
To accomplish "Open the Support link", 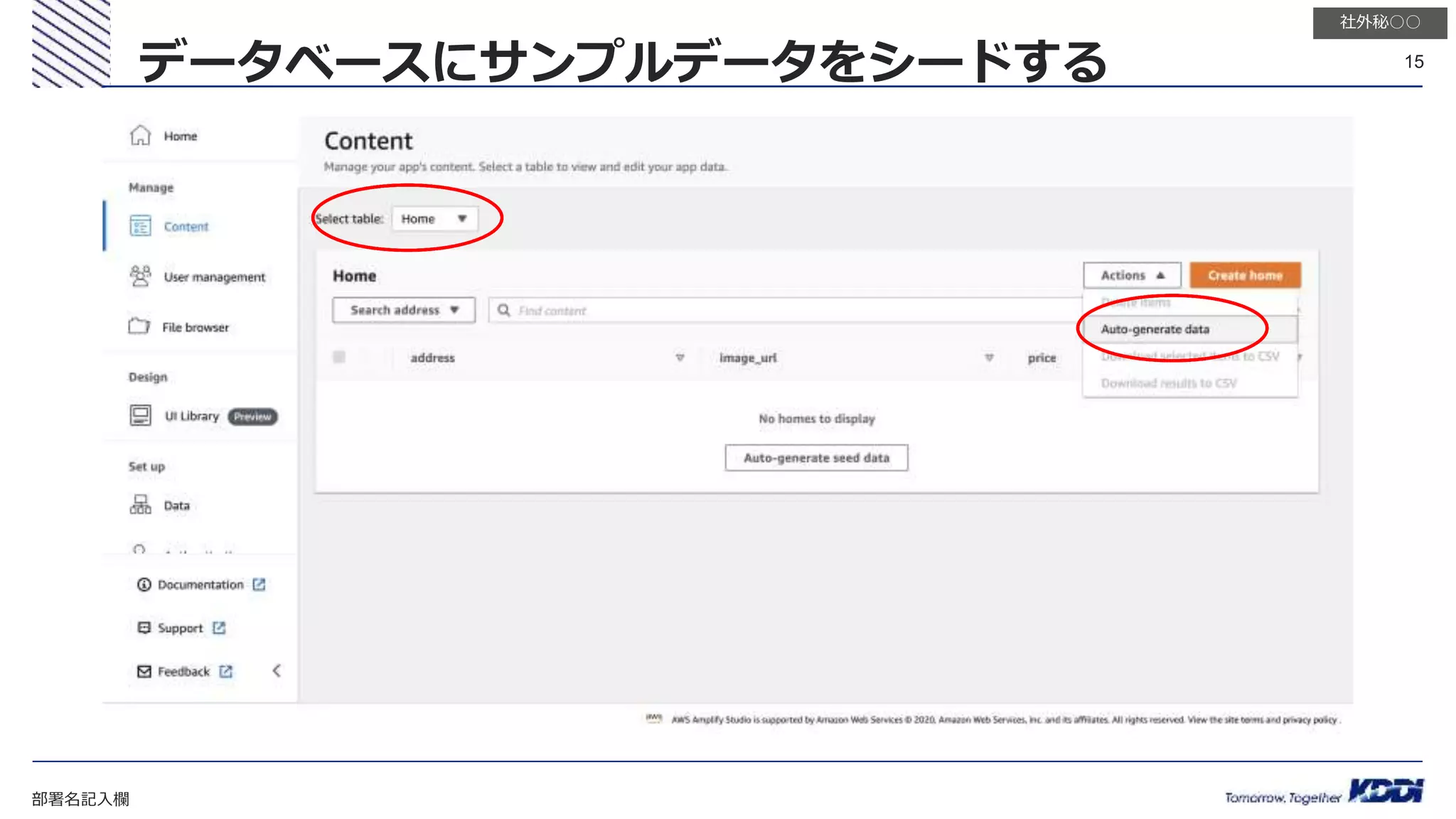I will 180,628.
